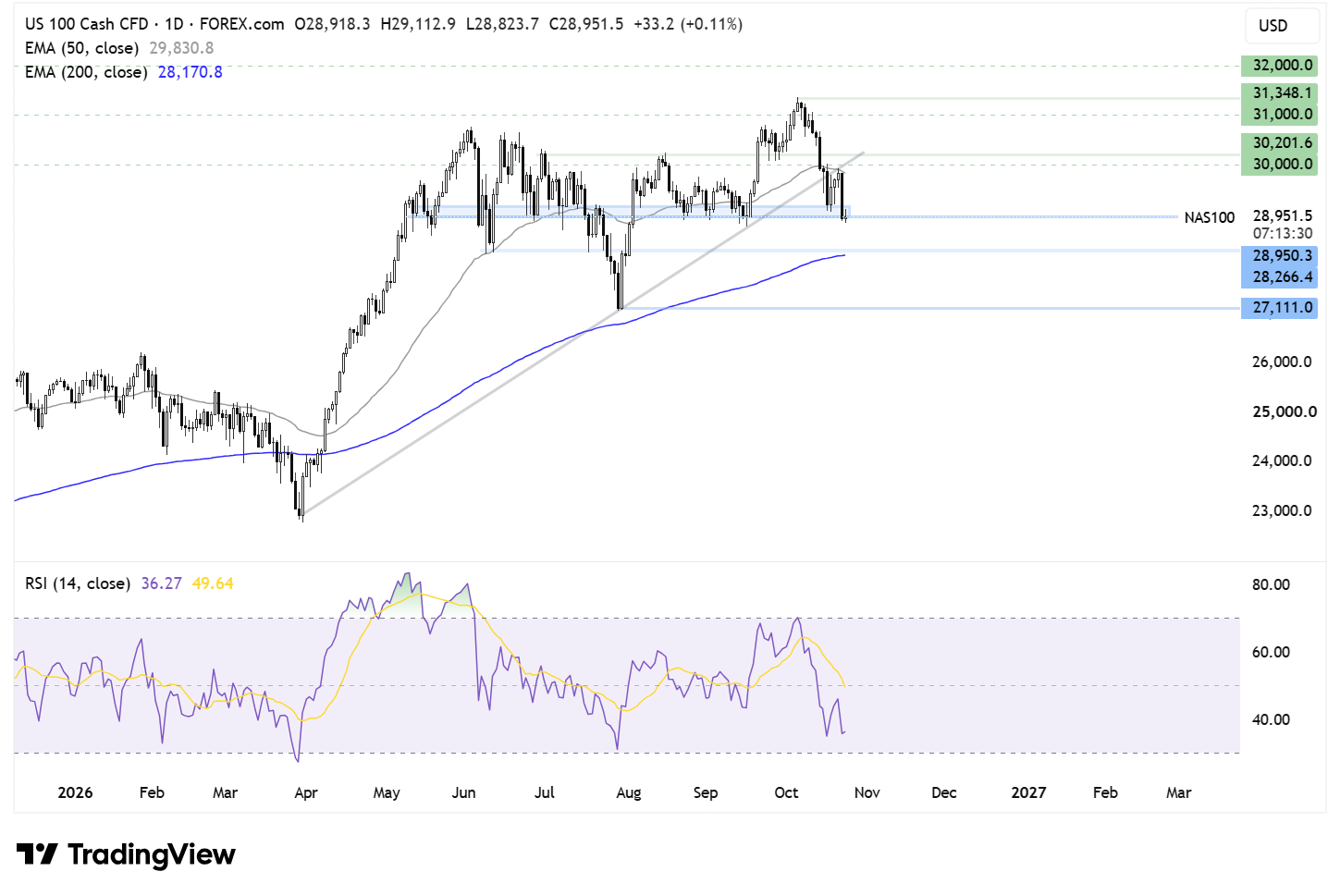Click the 32,000.0 price level label
Image resolution: width=1340 pixels, height=896 pixels.
tap(1280, 65)
